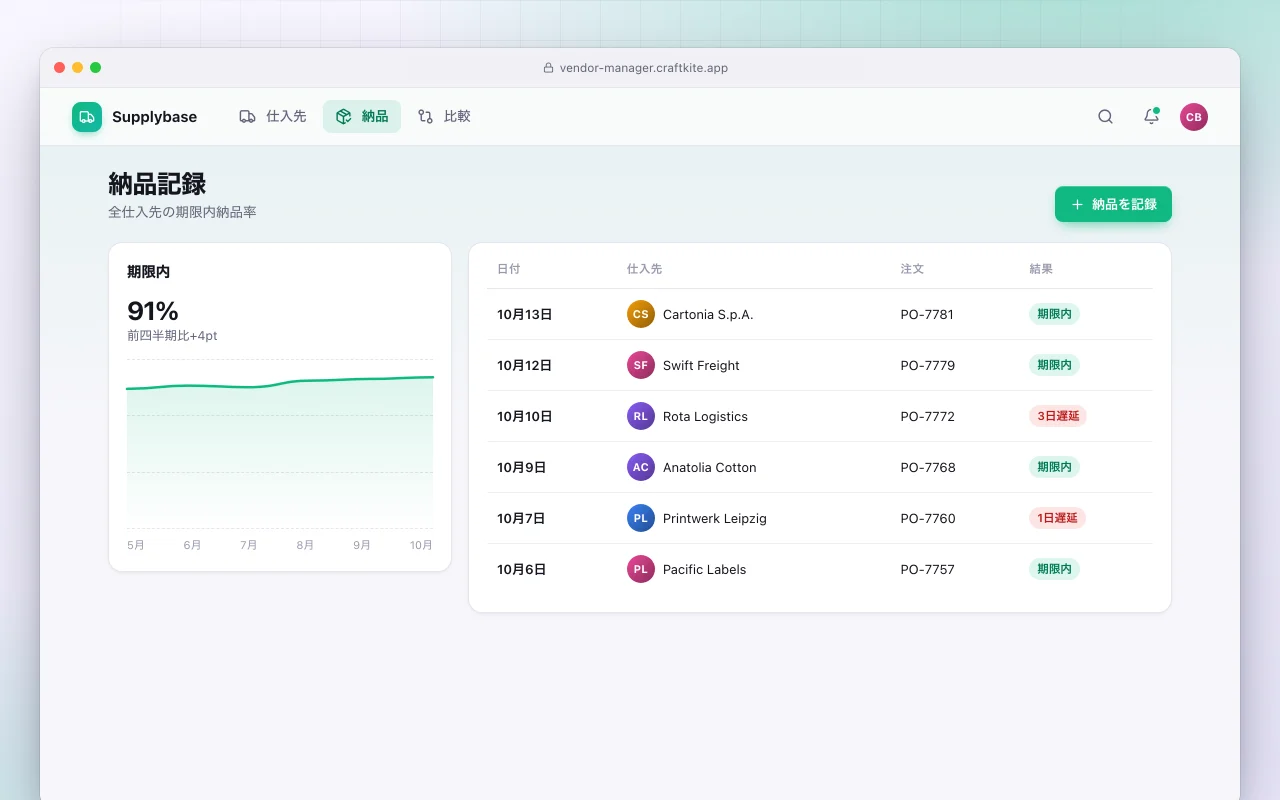Screen dimensions: 1280x800
Task: Click the Supplybase truck logo icon
Action: pos(87,117)
